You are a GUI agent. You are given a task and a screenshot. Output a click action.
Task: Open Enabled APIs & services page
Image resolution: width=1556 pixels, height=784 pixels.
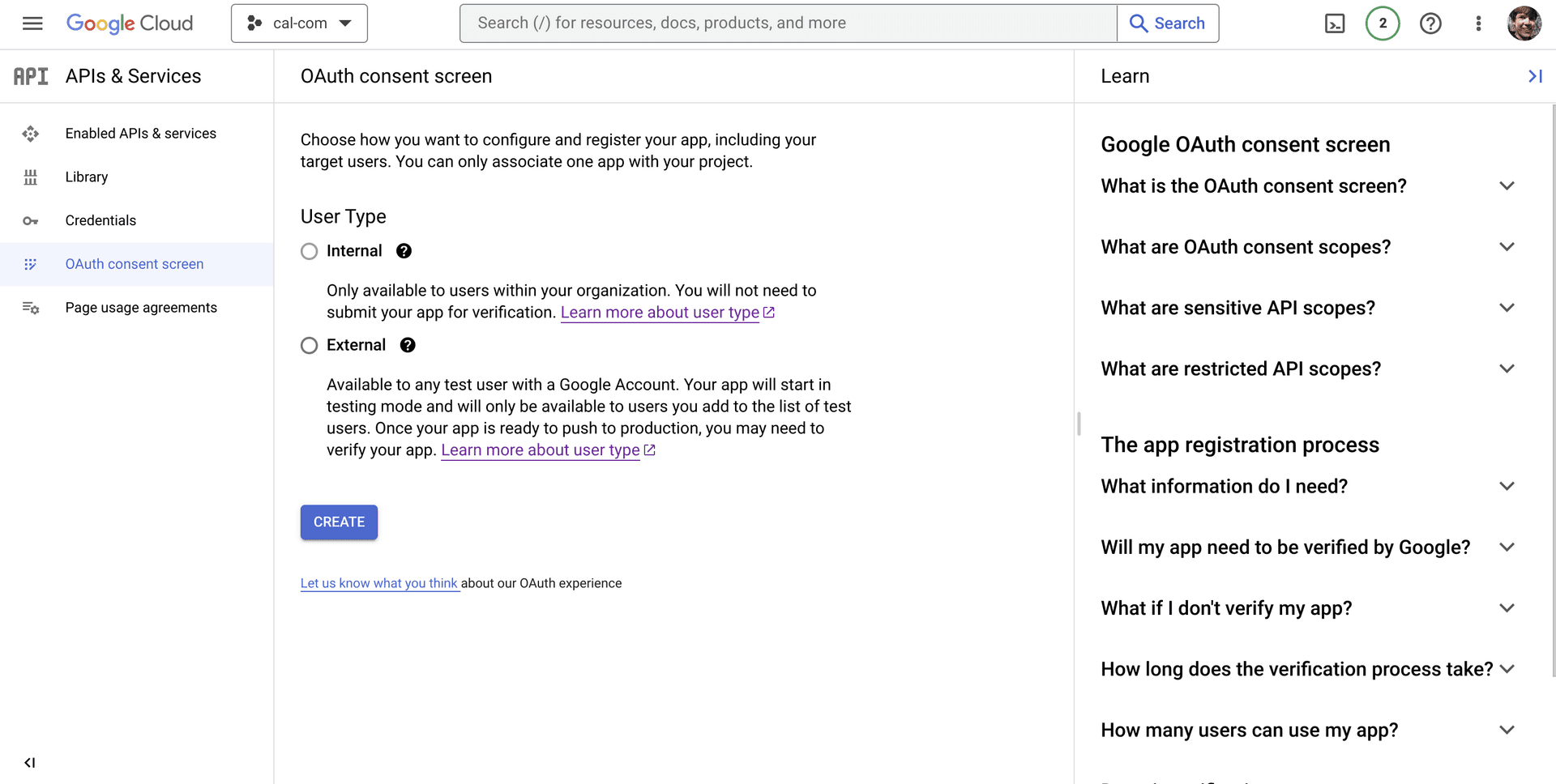pos(140,134)
